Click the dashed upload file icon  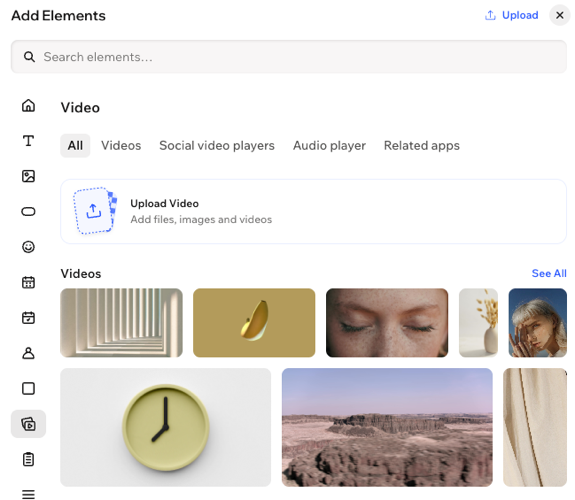(95, 211)
